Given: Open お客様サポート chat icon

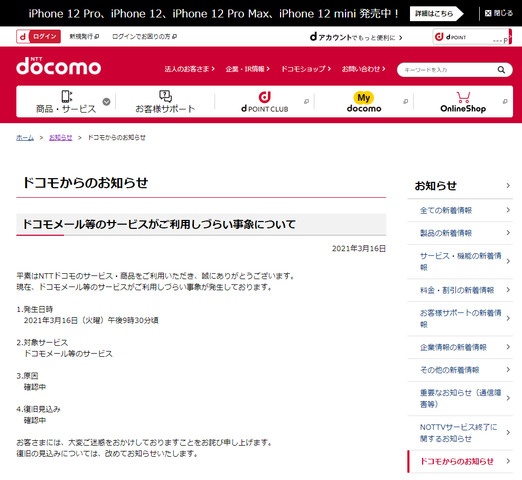Looking at the screenshot, I should [165, 96].
